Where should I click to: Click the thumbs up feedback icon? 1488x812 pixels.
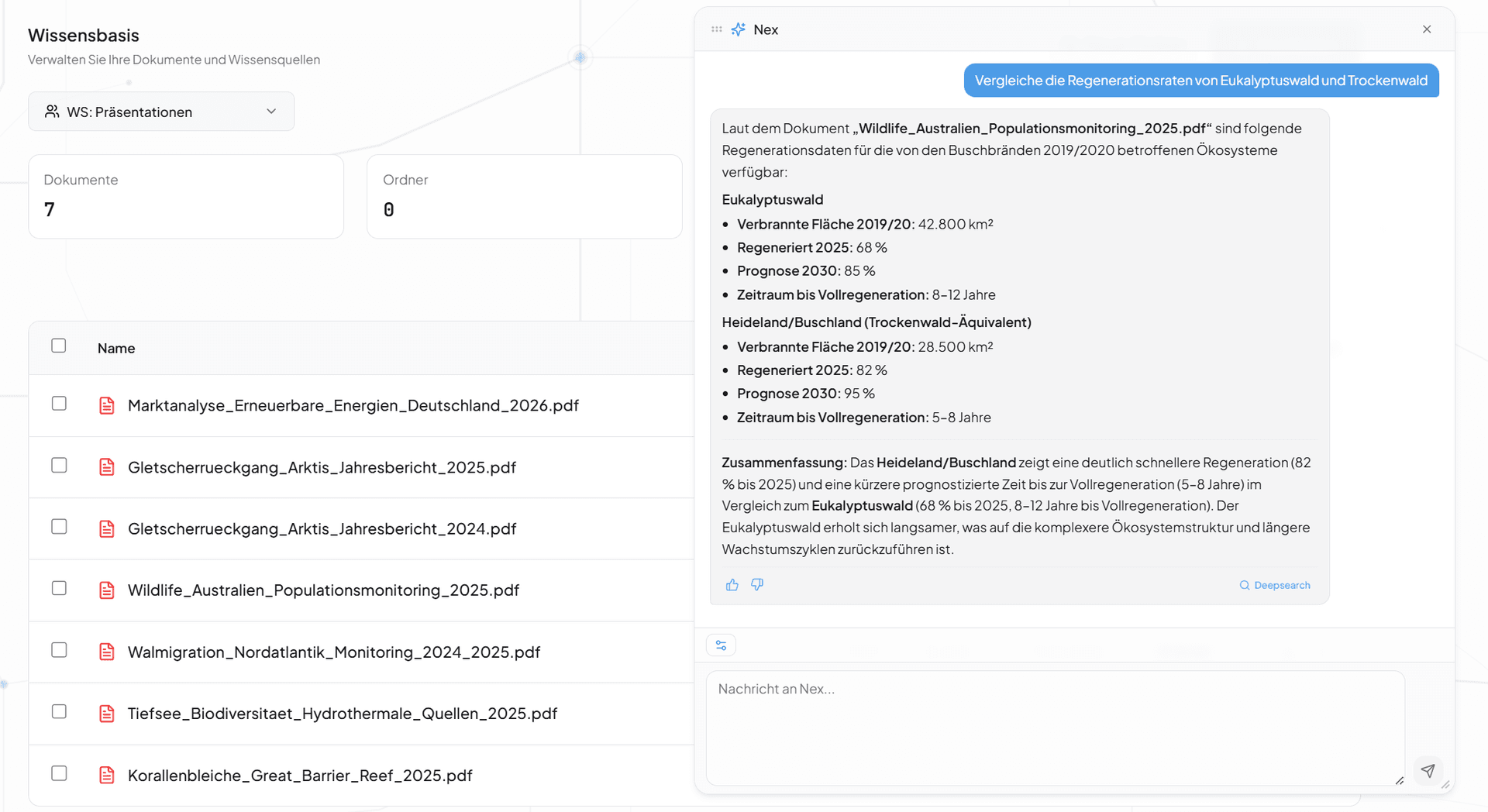(x=732, y=585)
